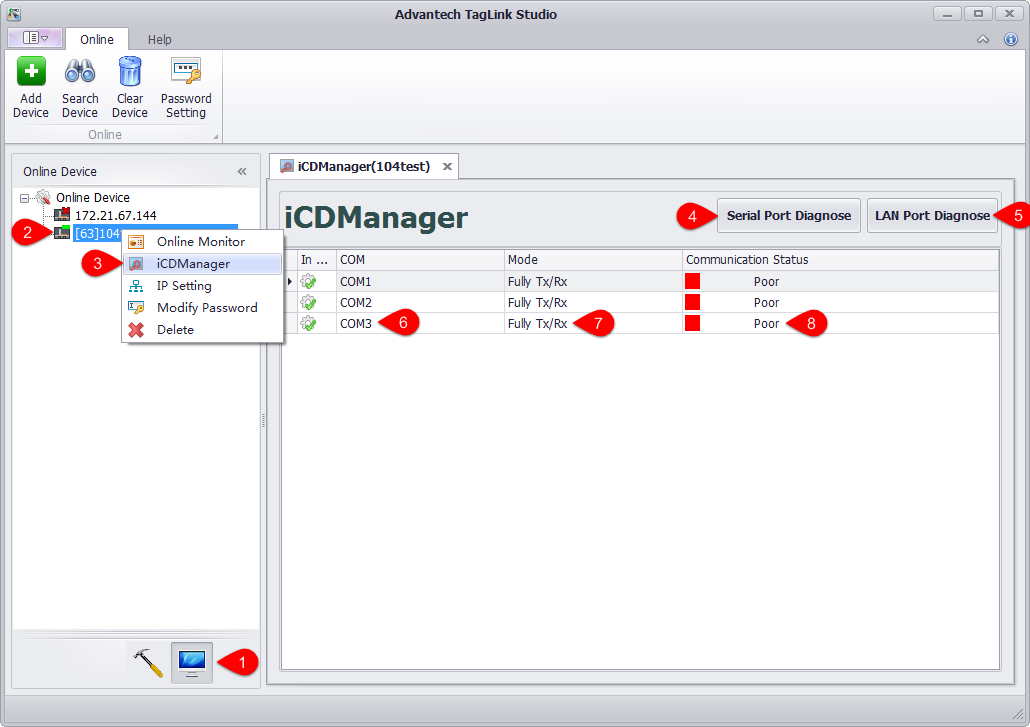Click the Search Device binoculars icon
This screenshot has width=1030, height=727.
click(80, 73)
